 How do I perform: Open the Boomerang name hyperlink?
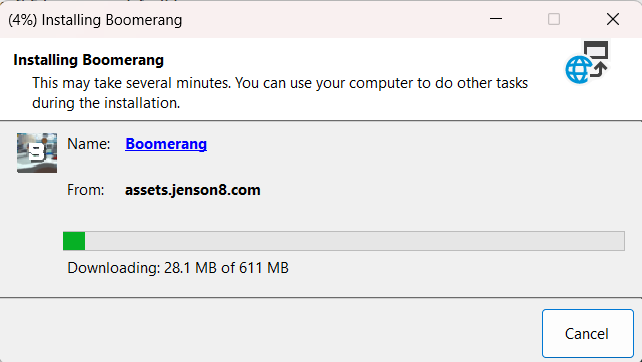click(166, 144)
